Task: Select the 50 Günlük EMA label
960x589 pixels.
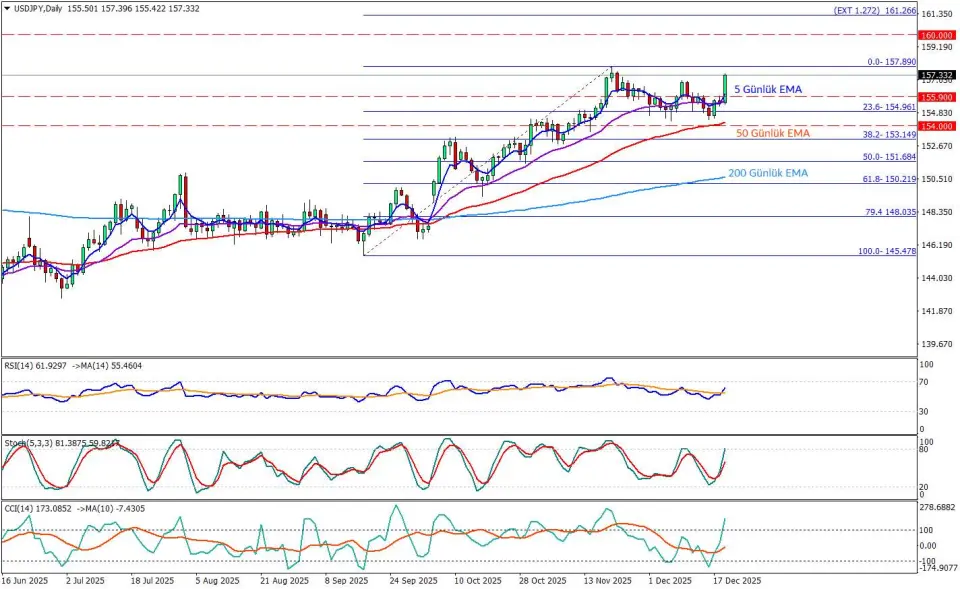Action: tap(773, 133)
